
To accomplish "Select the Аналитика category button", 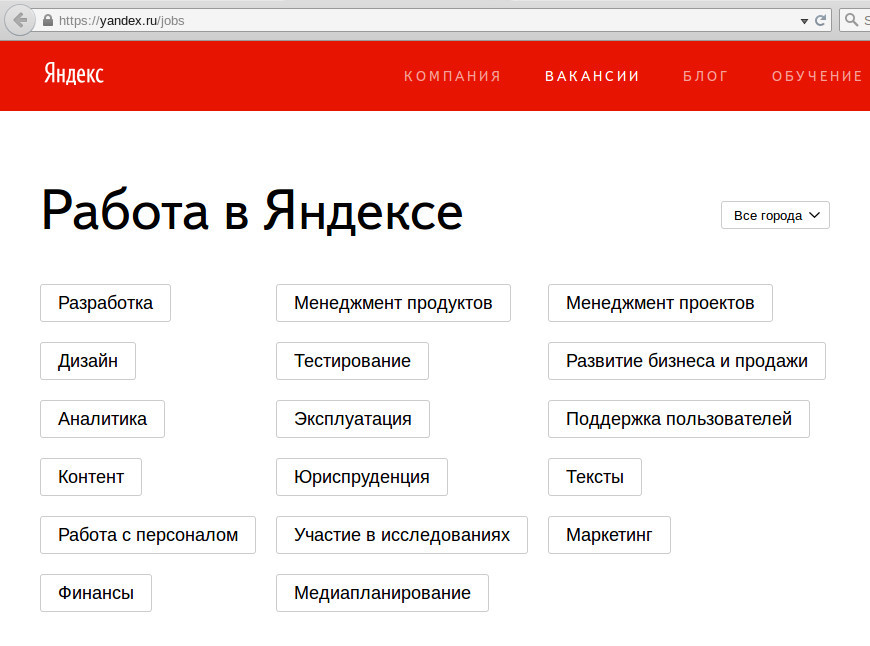I will point(103,419).
